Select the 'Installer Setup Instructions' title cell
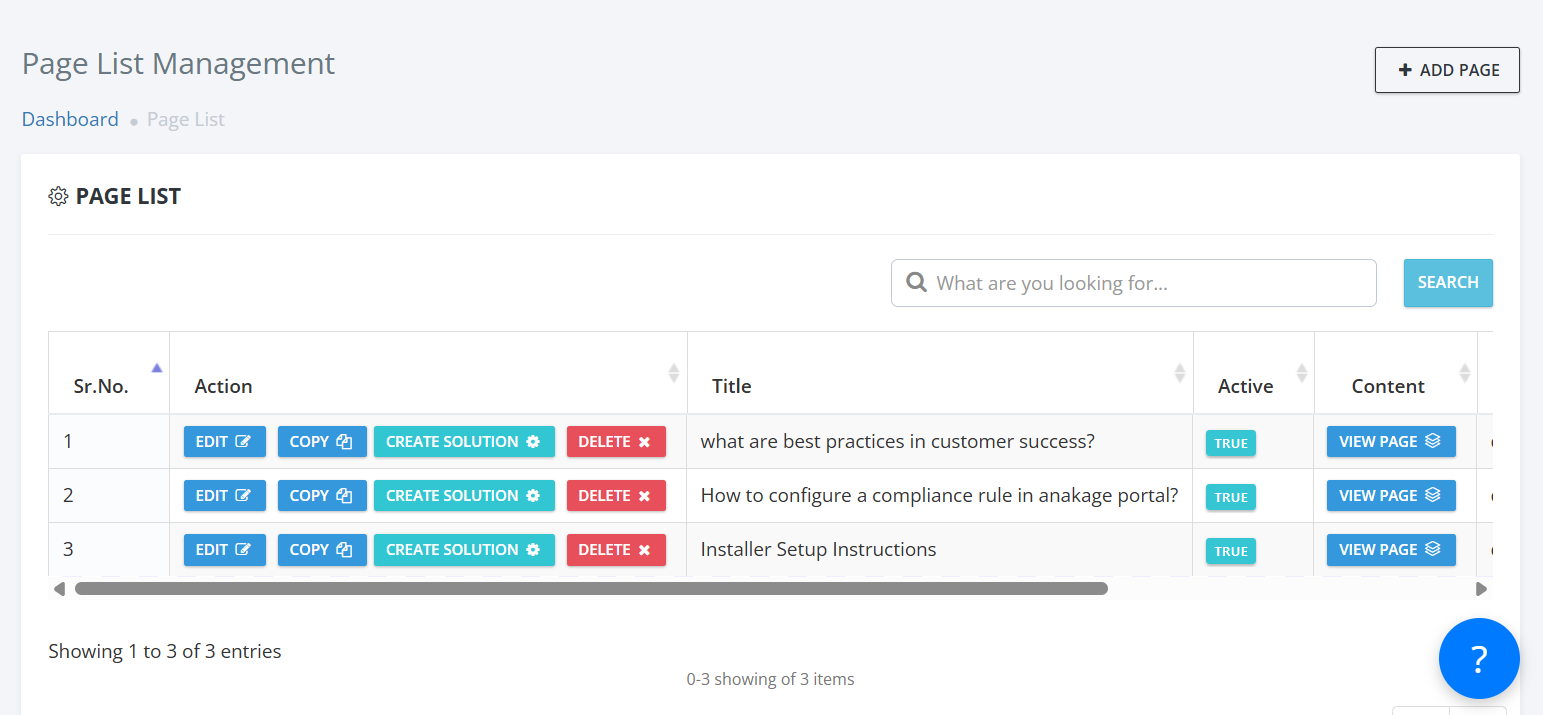 [x=939, y=549]
